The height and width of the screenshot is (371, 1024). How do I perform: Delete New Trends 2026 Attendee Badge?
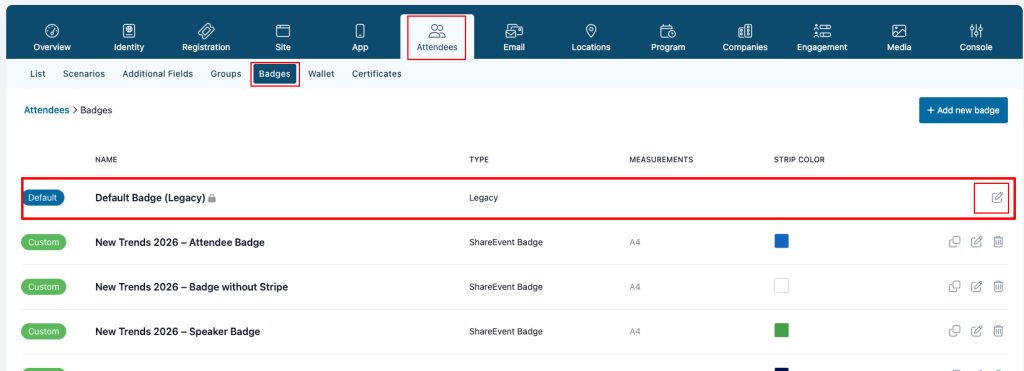(998, 242)
